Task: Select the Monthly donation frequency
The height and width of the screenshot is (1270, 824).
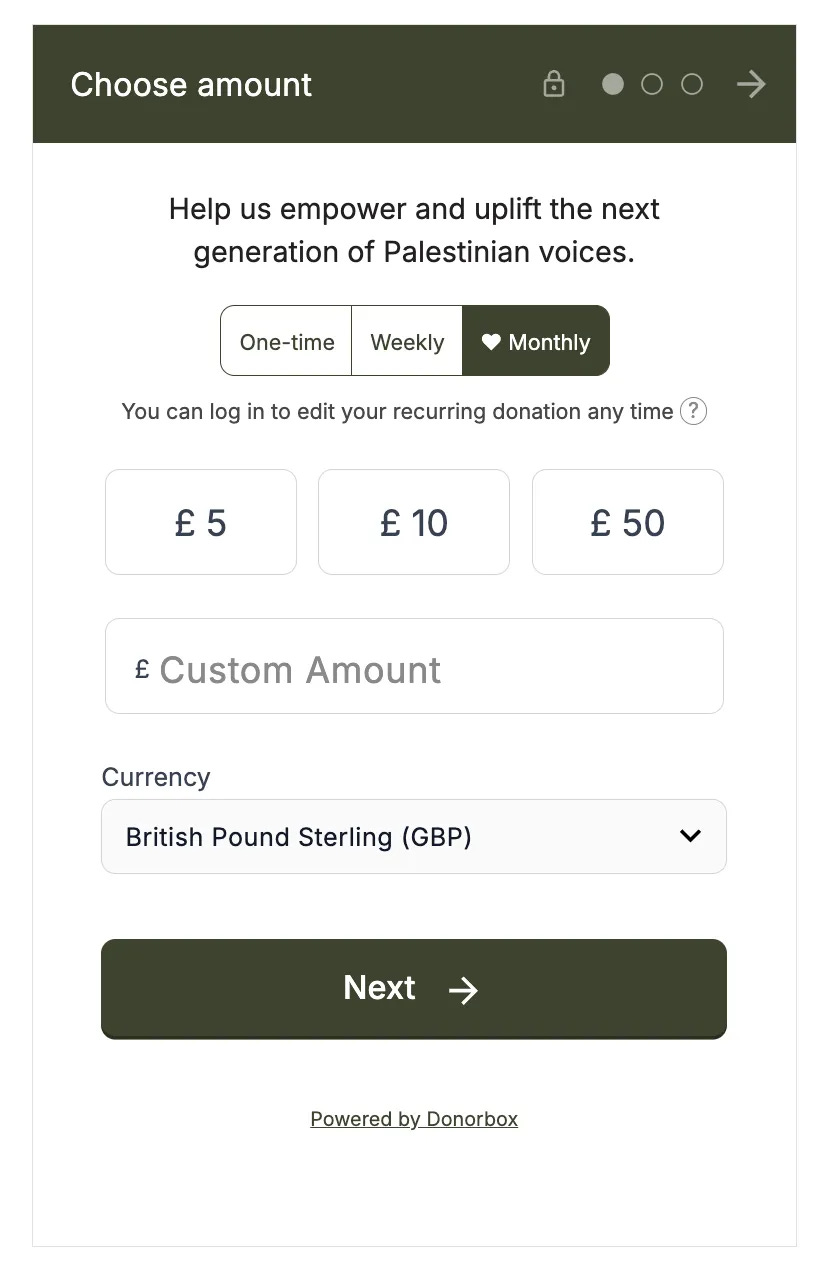Action: 536,341
